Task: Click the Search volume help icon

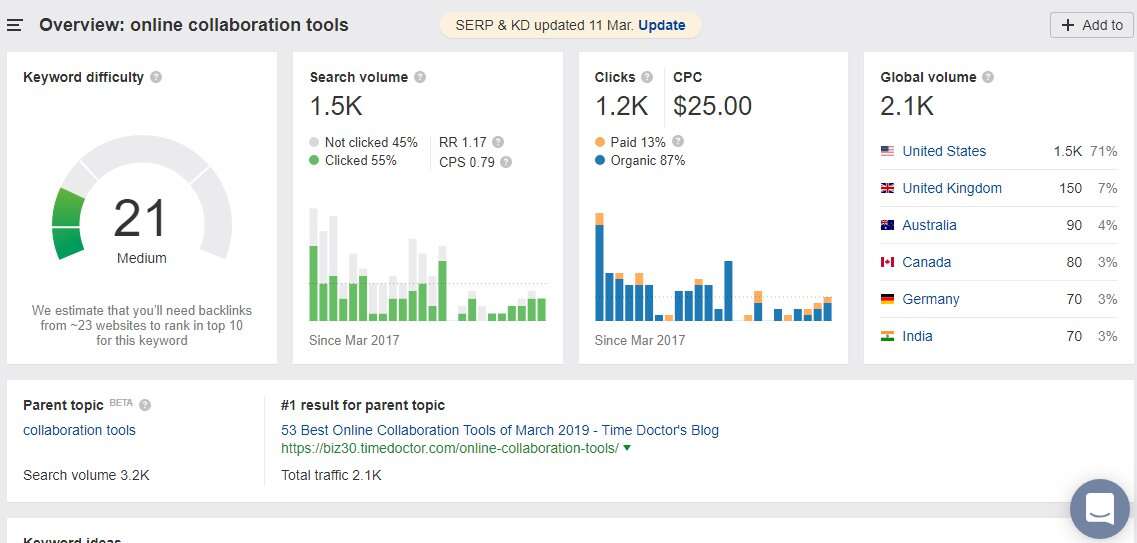Action: coord(420,78)
